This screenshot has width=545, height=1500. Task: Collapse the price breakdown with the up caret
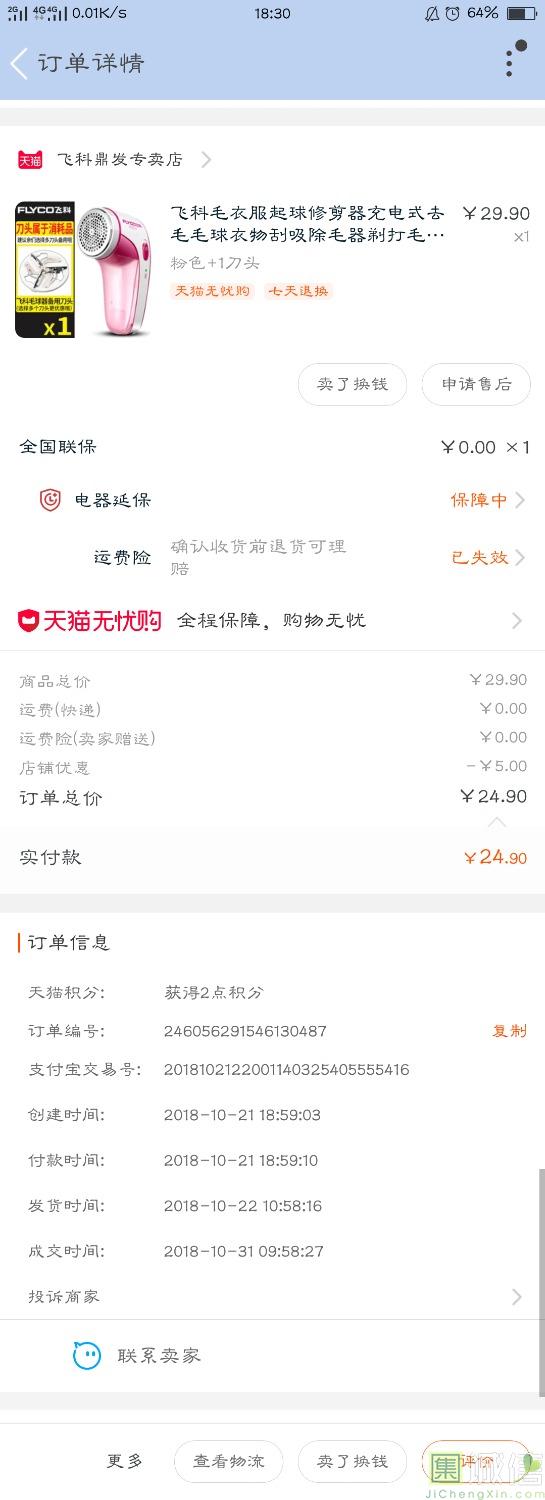497,822
